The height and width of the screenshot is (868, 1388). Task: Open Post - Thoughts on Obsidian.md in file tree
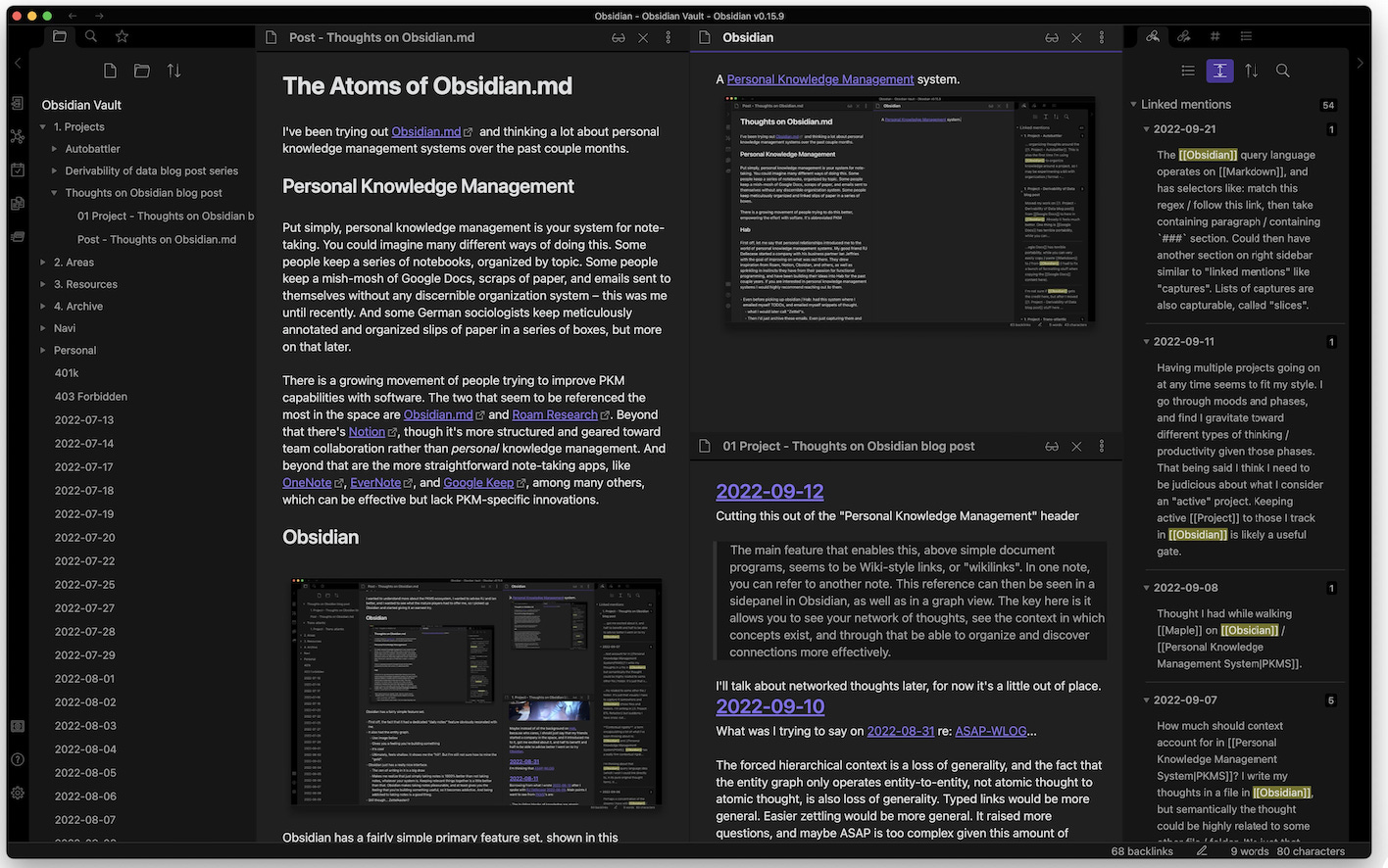coord(157,239)
